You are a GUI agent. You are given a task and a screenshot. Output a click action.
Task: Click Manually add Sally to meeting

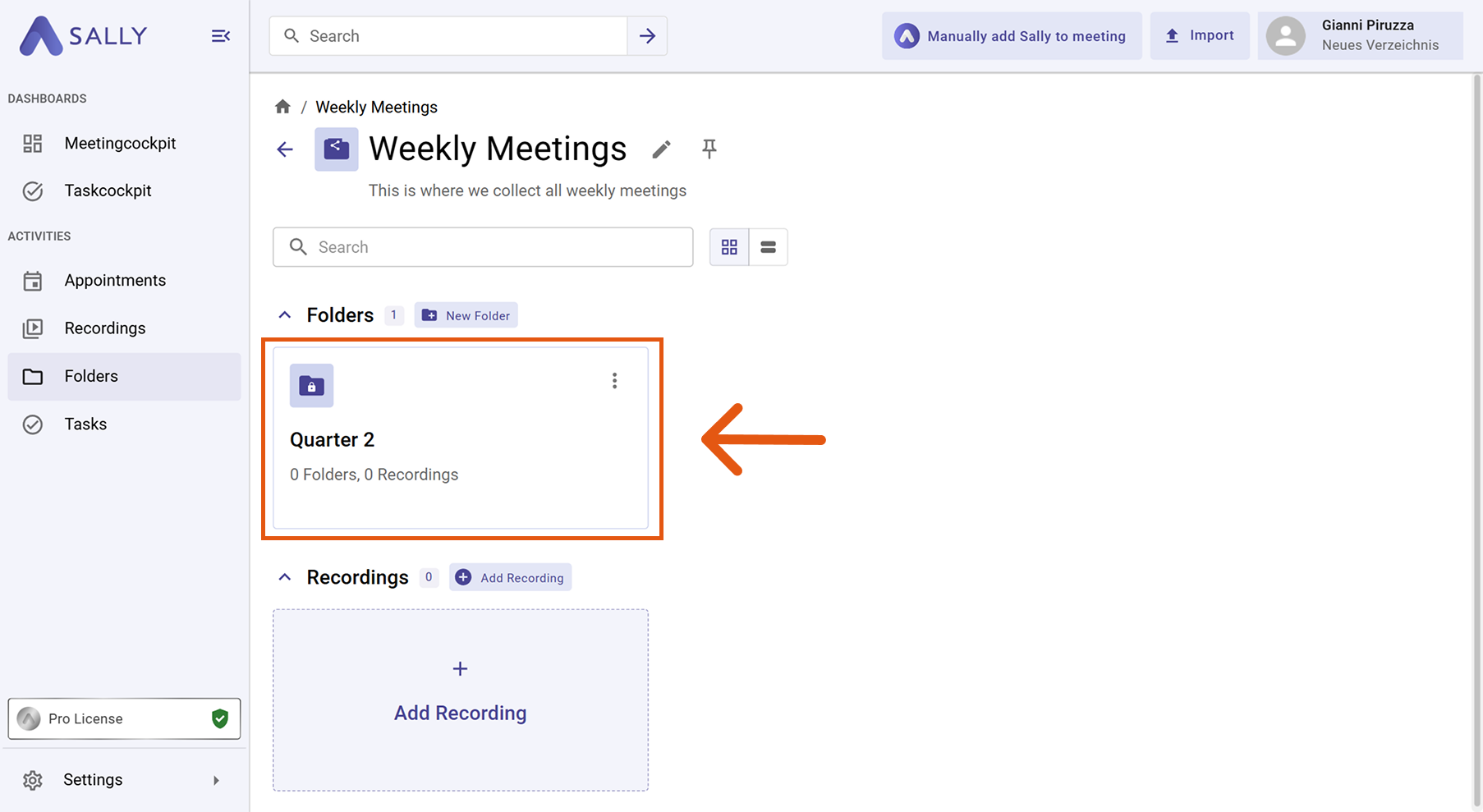click(x=1011, y=36)
